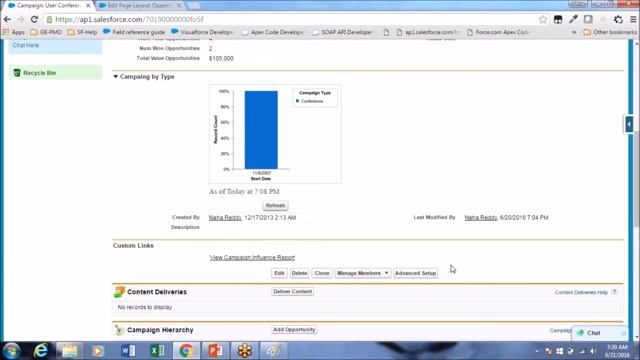Click the blue Conference bar in chart
640x360 pixels.
coord(261,130)
